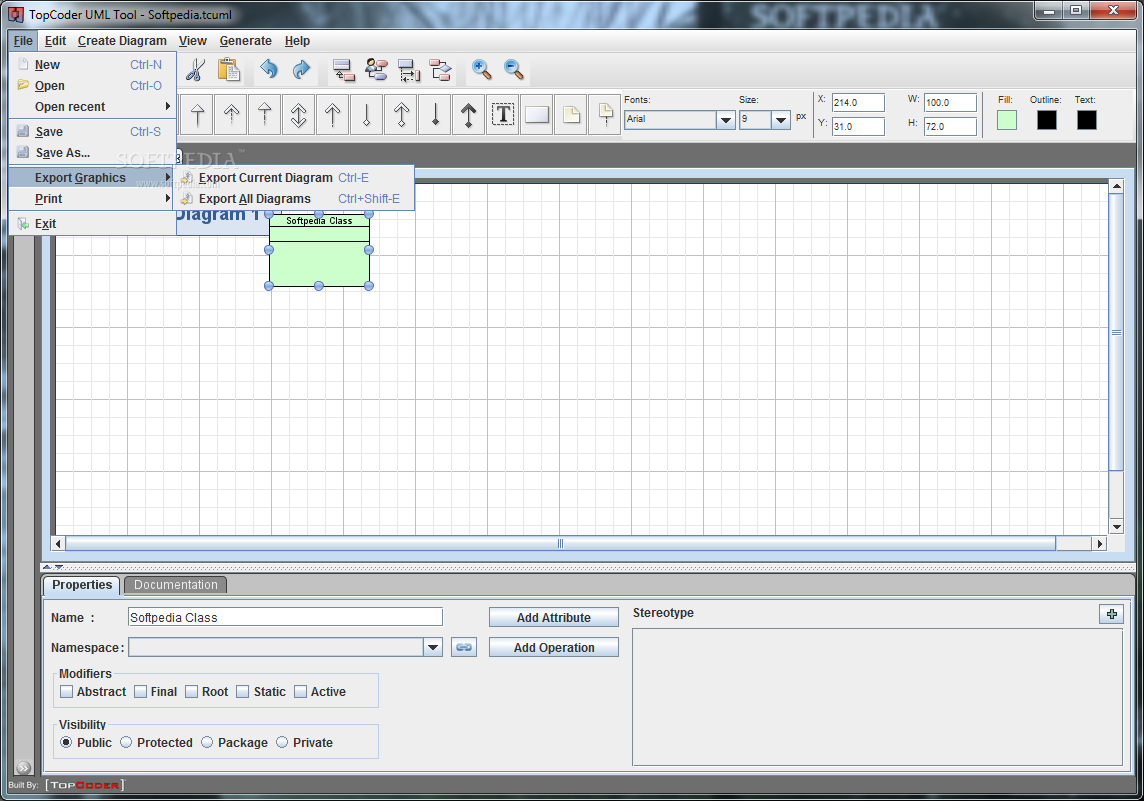Select the aggregation hollow diamond line tool
Screen dimensions: 1144x801
(x=367, y=115)
